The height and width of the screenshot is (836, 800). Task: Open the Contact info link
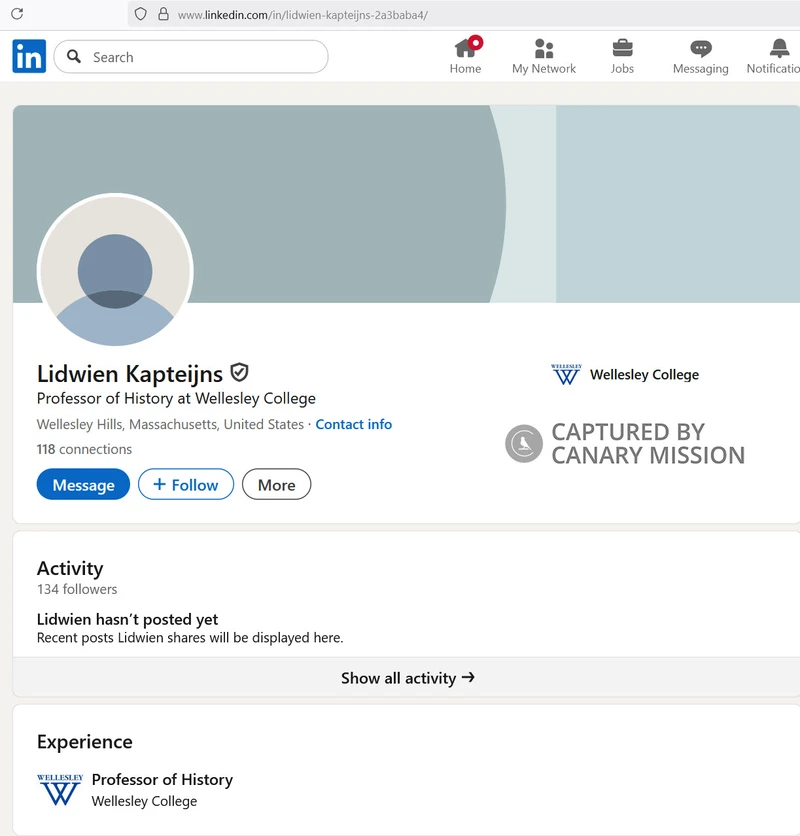[x=354, y=424]
